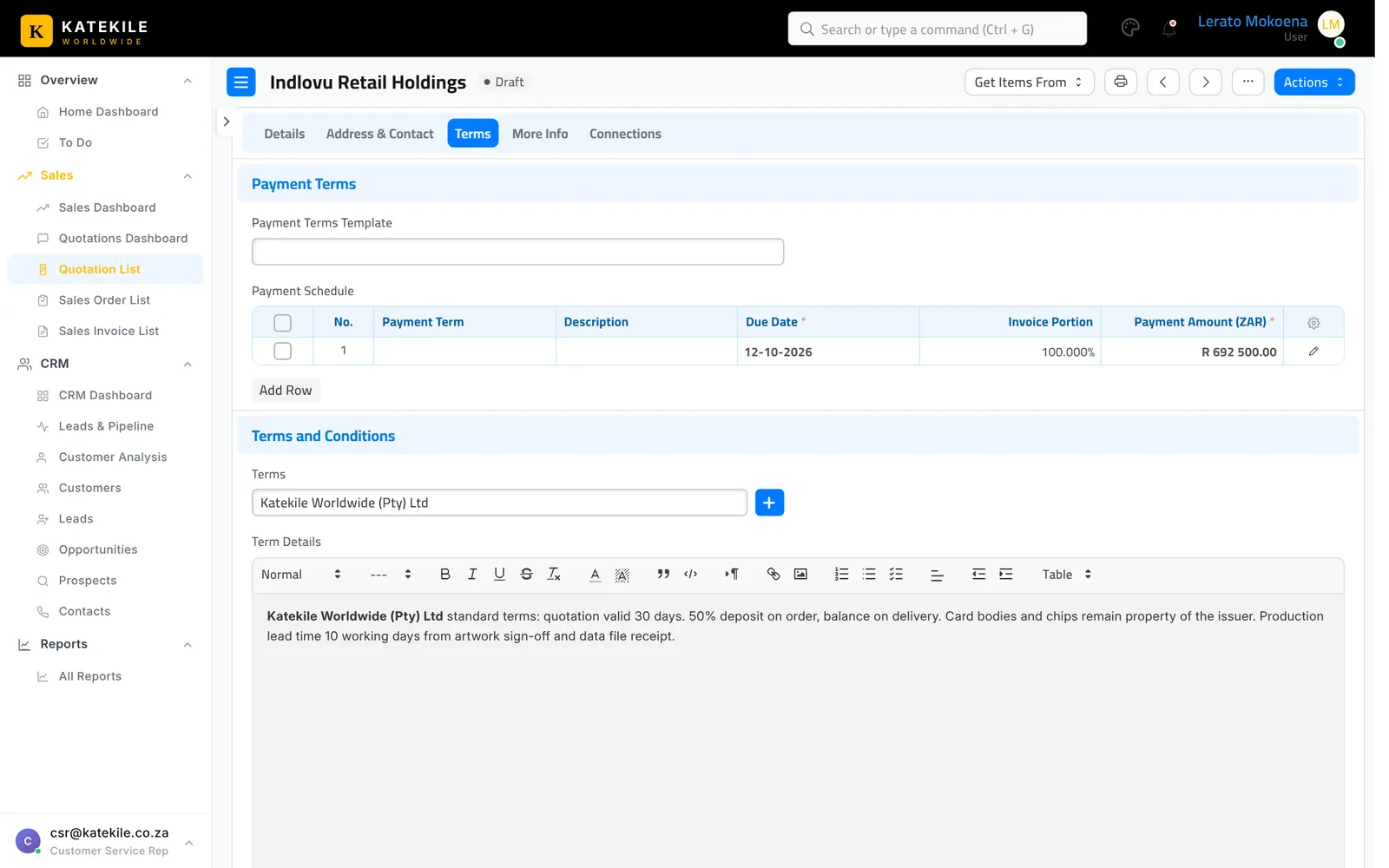The image size is (1389, 868).
Task: Insert code block in editor
Action: click(691, 575)
